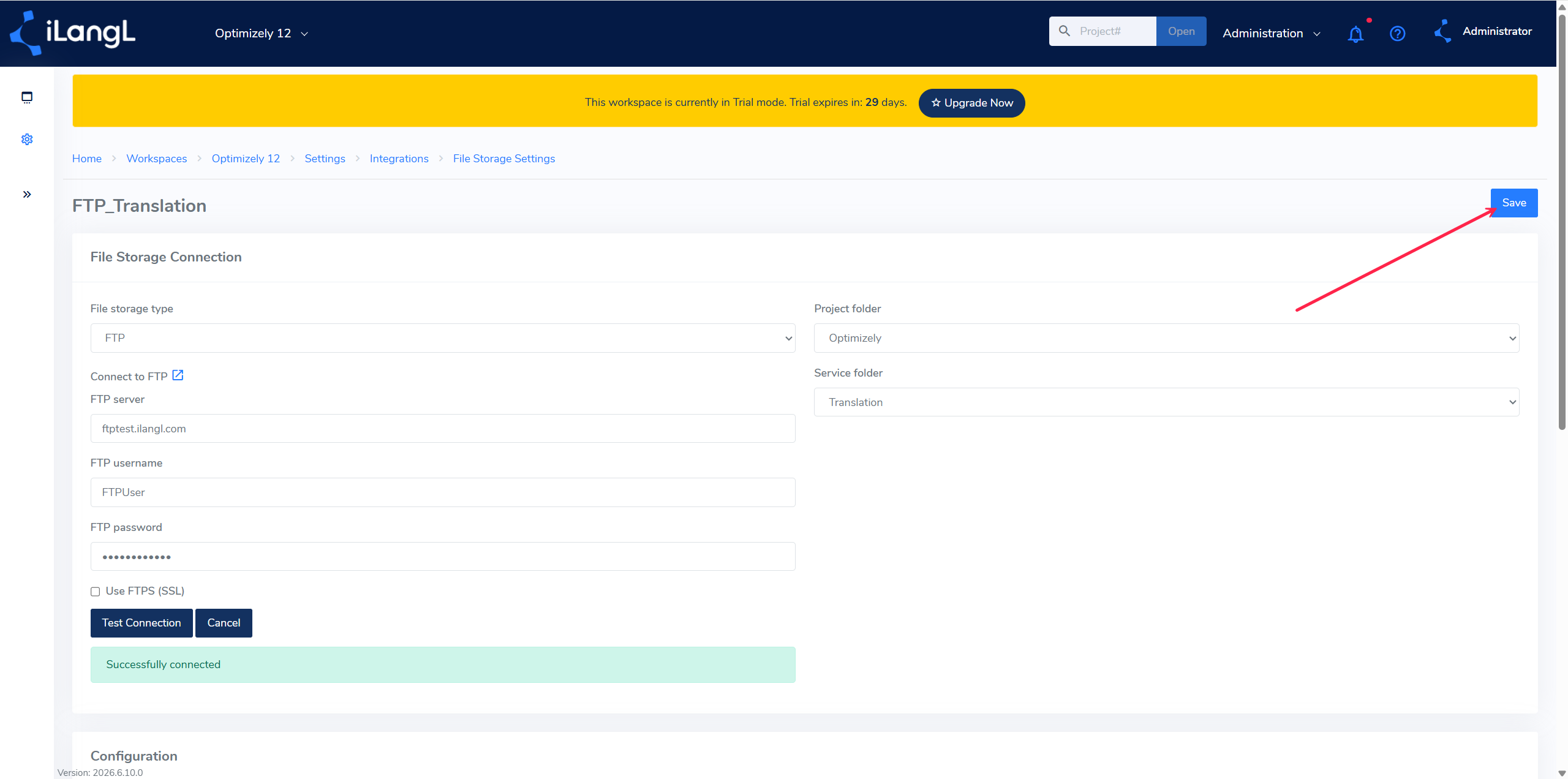Open the notifications bell
Image resolution: width=1568 pixels, height=779 pixels.
[1355, 34]
